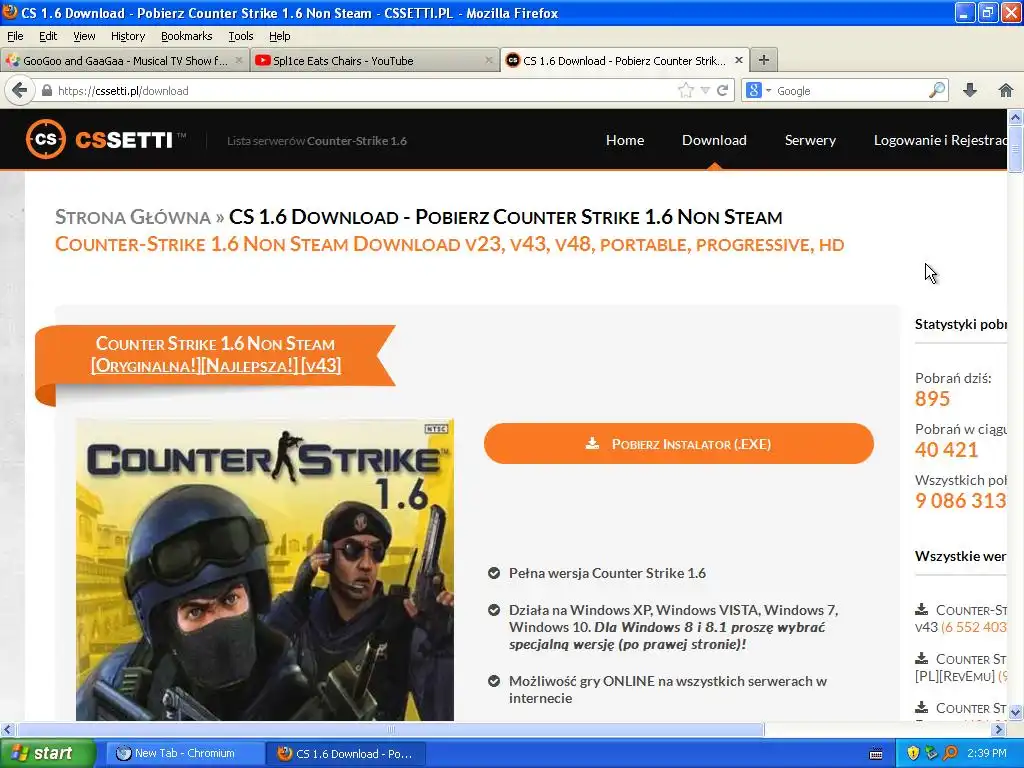This screenshot has width=1024, height=768.
Task: Click the network connection tray icon
Action: 931,753
